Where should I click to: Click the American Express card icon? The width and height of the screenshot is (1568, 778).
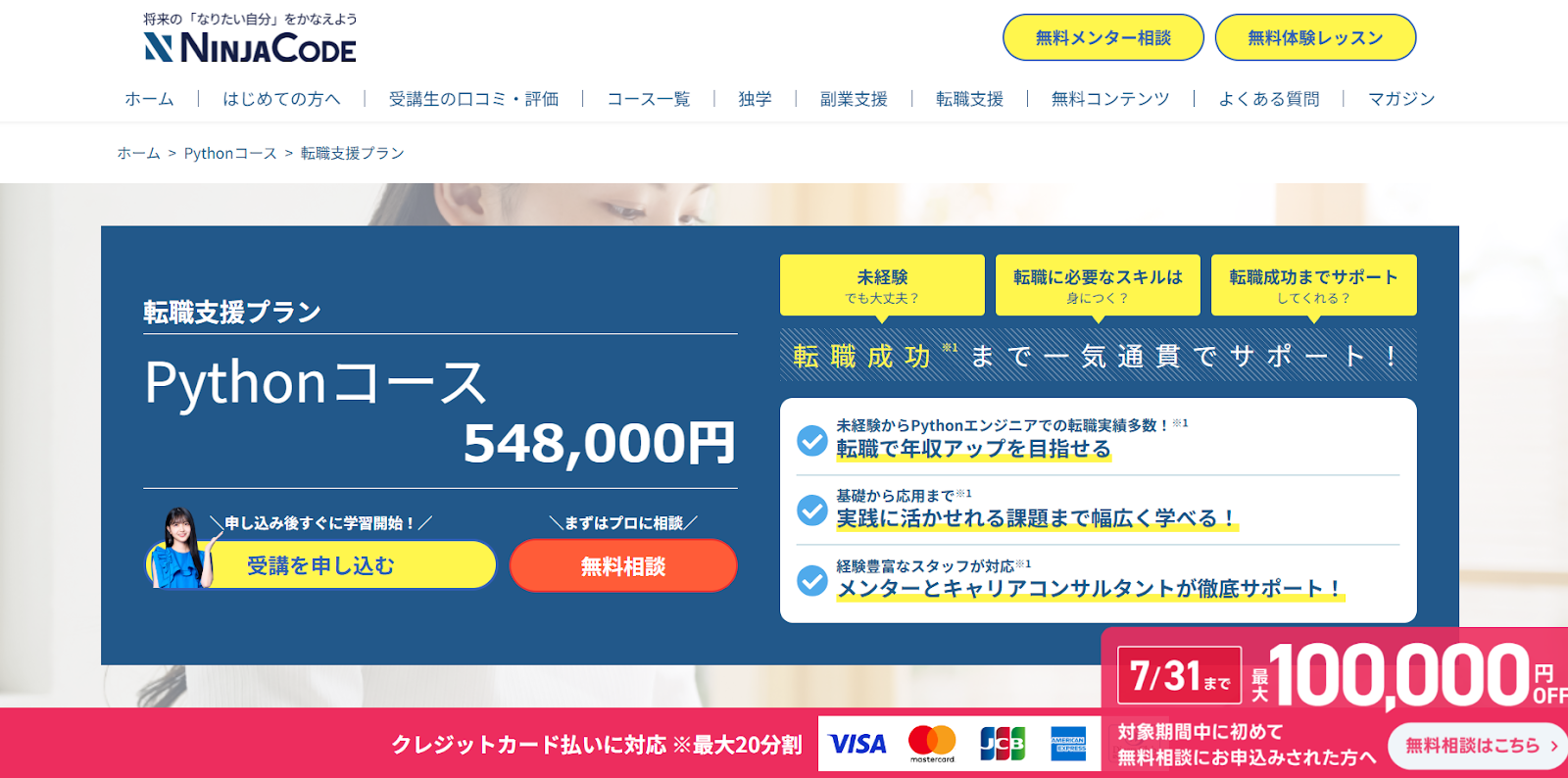tap(1068, 744)
